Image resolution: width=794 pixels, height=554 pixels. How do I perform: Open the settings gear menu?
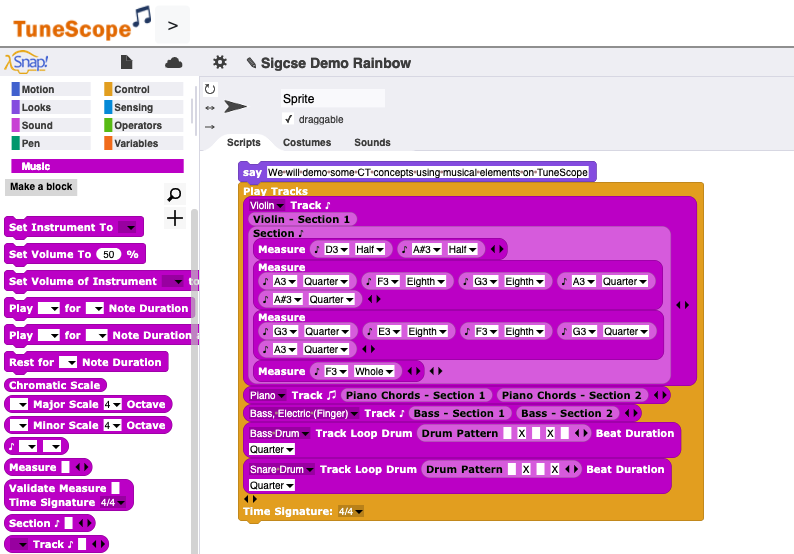pos(220,62)
